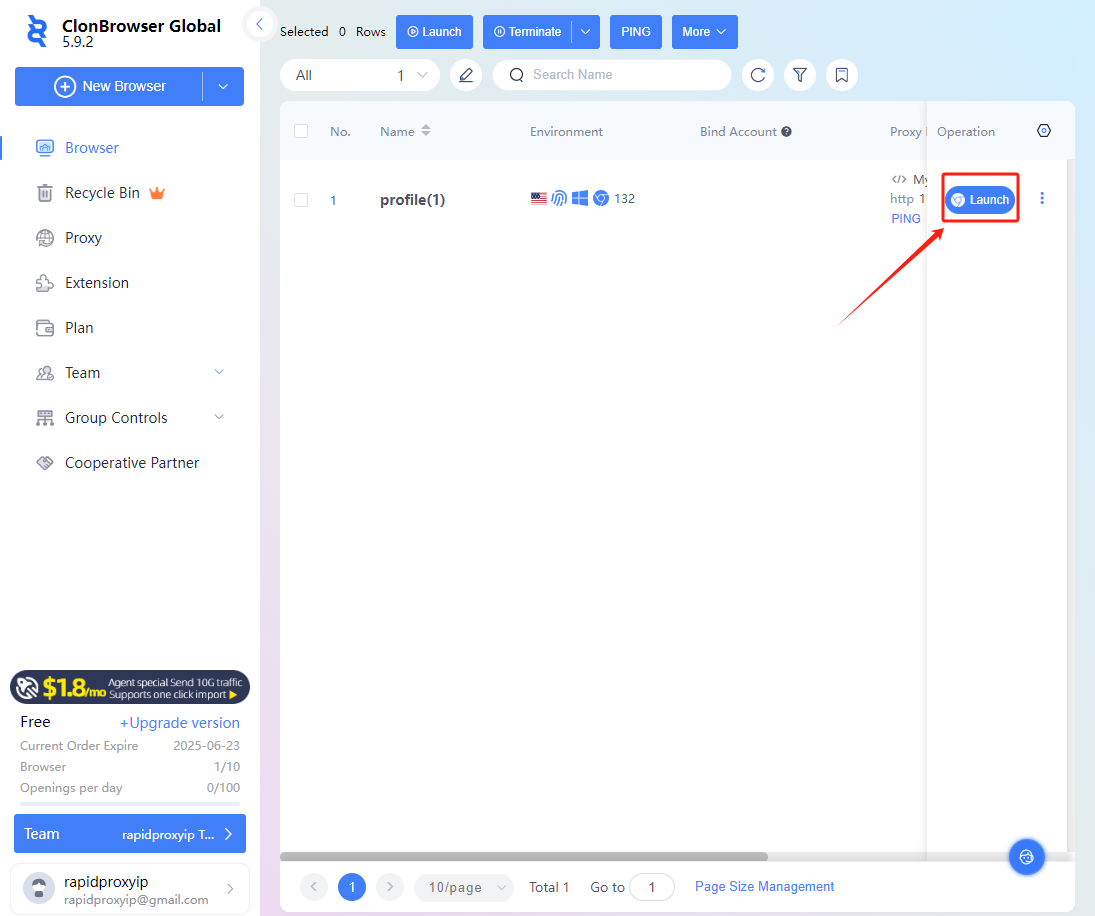Click the top toolbar PING button
The image size is (1095, 916).
635,32
